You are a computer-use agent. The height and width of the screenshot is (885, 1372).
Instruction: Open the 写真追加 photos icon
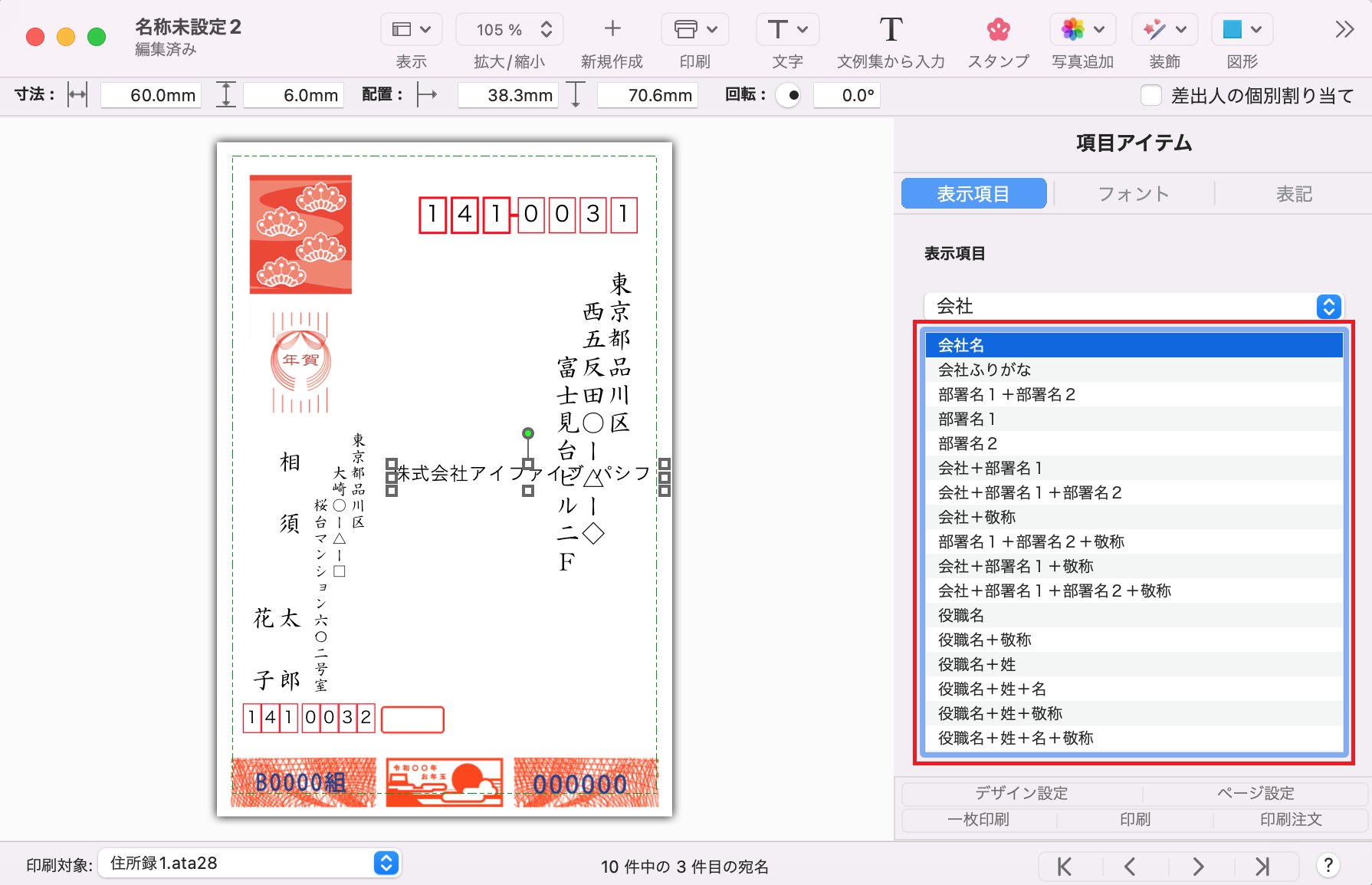click(x=1073, y=30)
